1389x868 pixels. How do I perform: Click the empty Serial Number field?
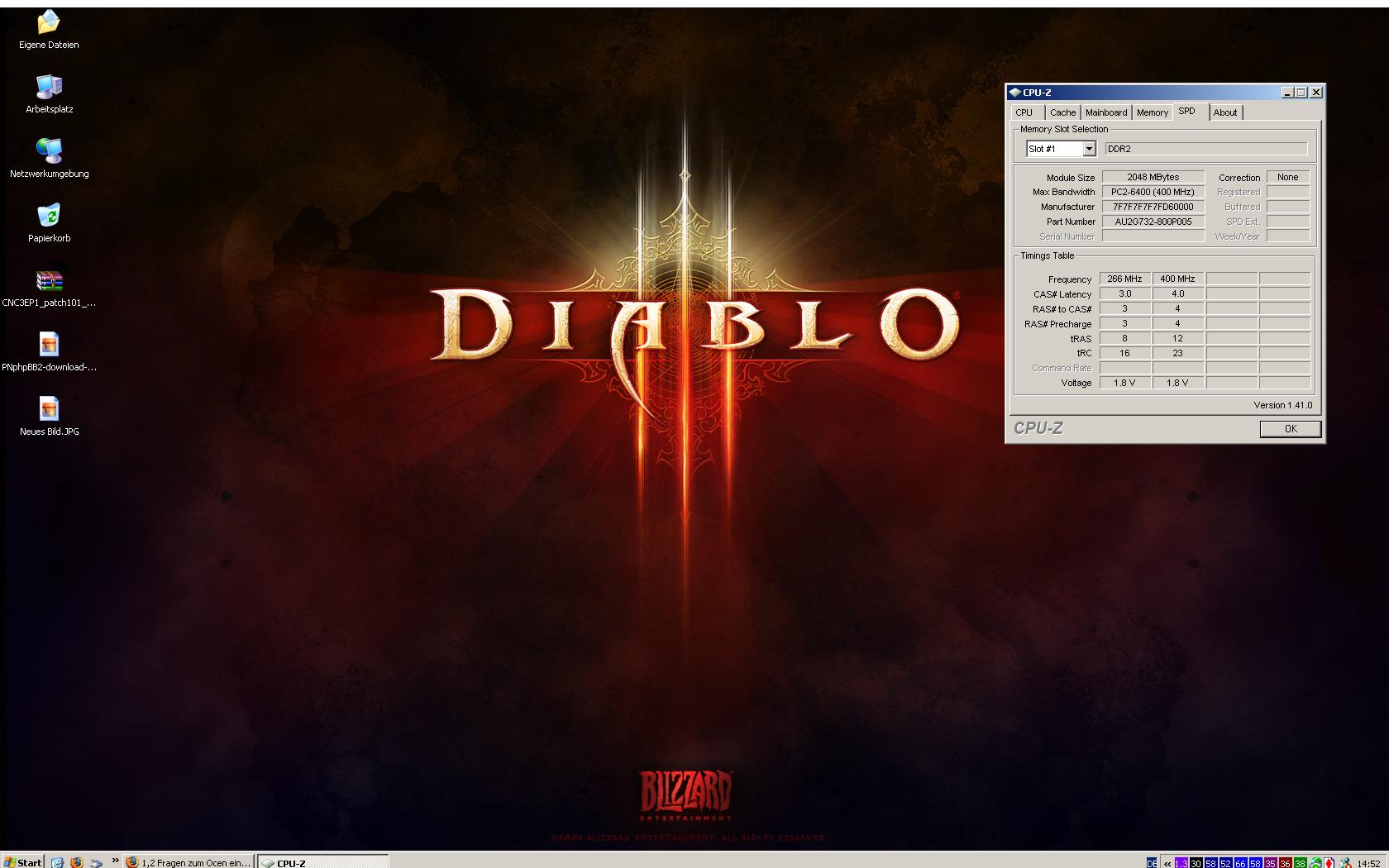(1153, 236)
